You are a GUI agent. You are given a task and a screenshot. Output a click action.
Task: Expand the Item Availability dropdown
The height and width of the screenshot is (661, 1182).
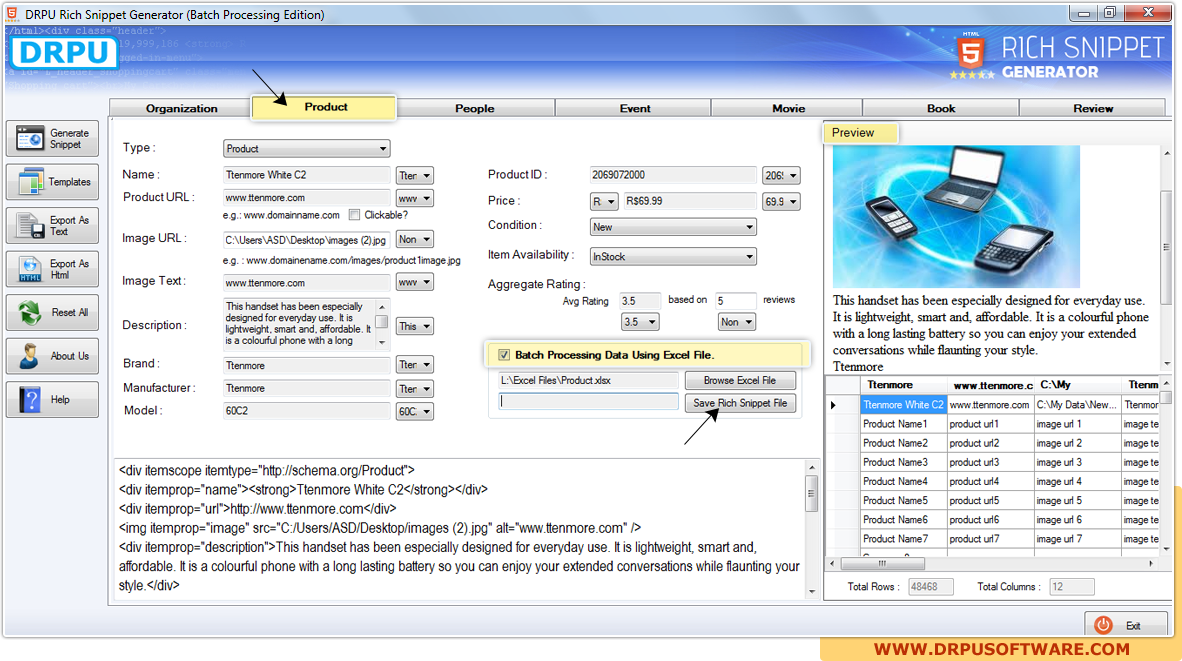coord(673,257)
